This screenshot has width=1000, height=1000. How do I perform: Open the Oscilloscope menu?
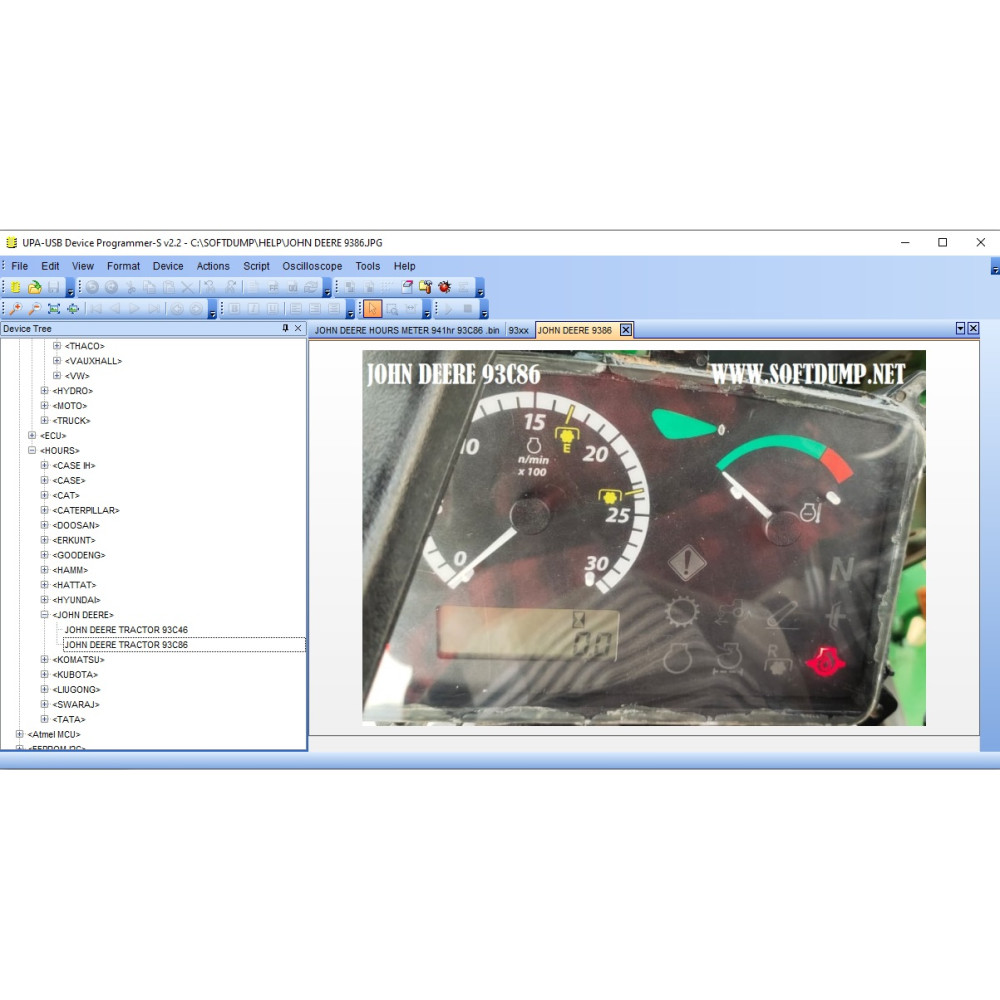312,266
